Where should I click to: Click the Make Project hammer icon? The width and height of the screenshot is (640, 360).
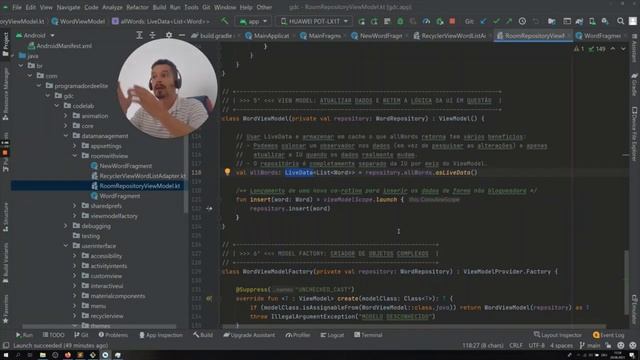pos(224,21)
